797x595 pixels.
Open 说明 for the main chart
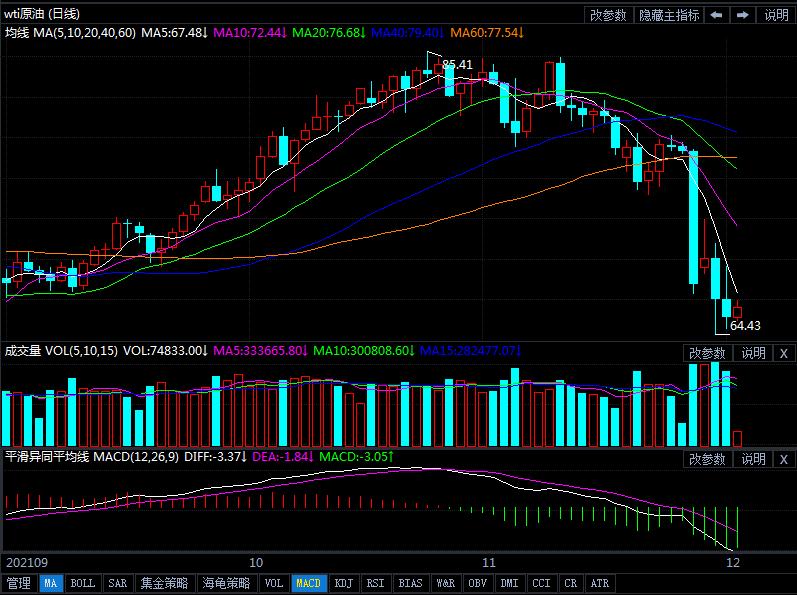pyautogui.click(x=776, y=15)
